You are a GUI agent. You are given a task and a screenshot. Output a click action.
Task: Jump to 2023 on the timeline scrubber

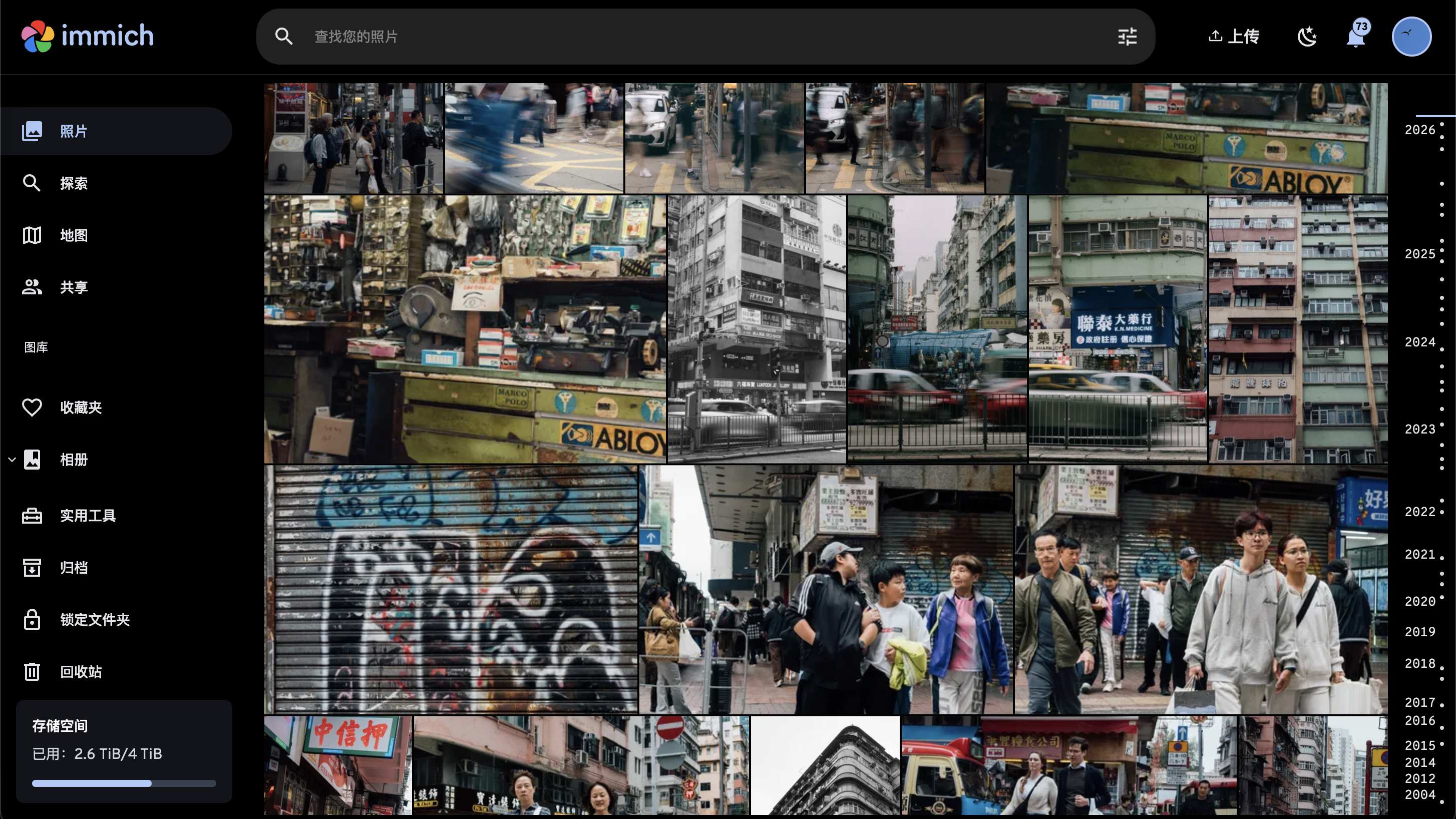click(x=1420, y=430)
